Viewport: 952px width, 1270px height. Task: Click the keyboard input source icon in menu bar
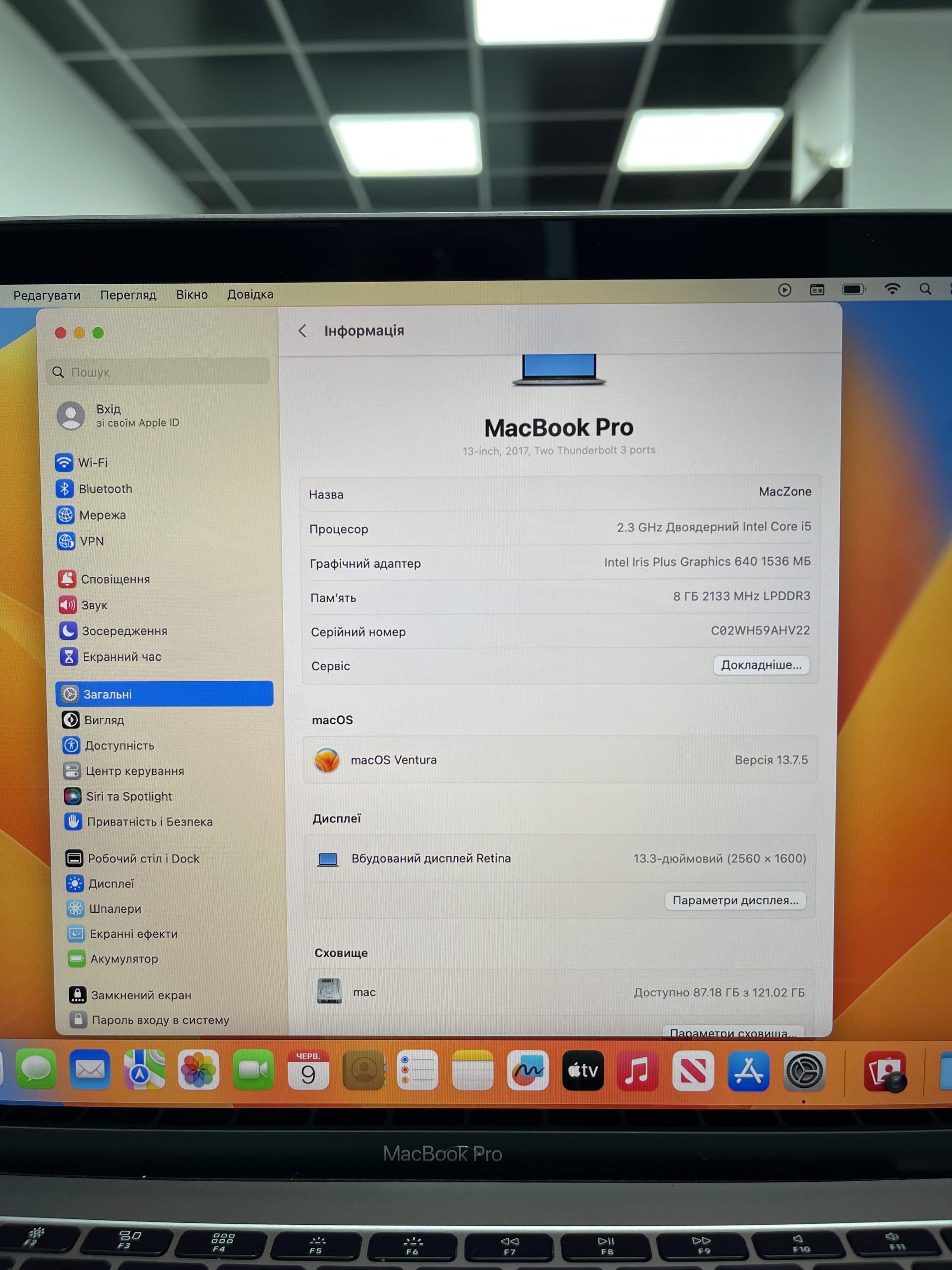tap(817, 290)
